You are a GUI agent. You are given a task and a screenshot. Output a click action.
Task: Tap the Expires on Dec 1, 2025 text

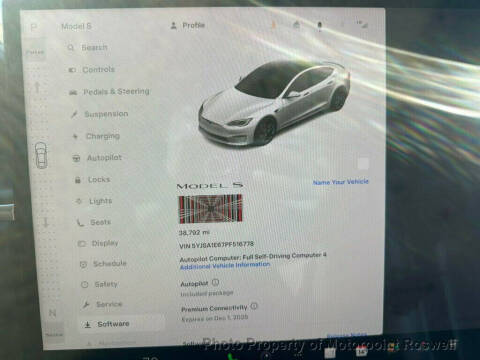click(x=215, y=318)
